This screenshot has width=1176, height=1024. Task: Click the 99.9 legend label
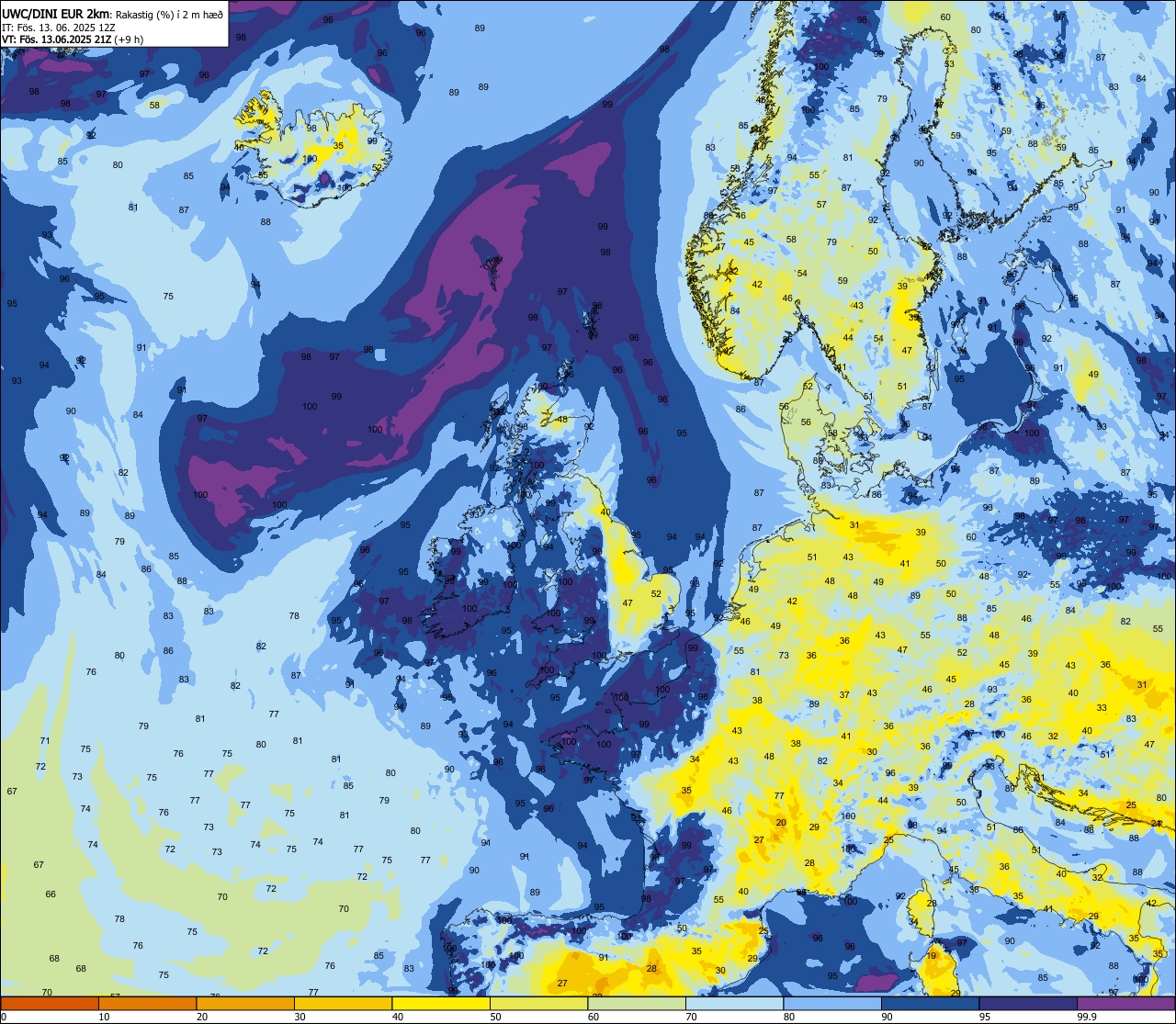coord(1087,1017)
